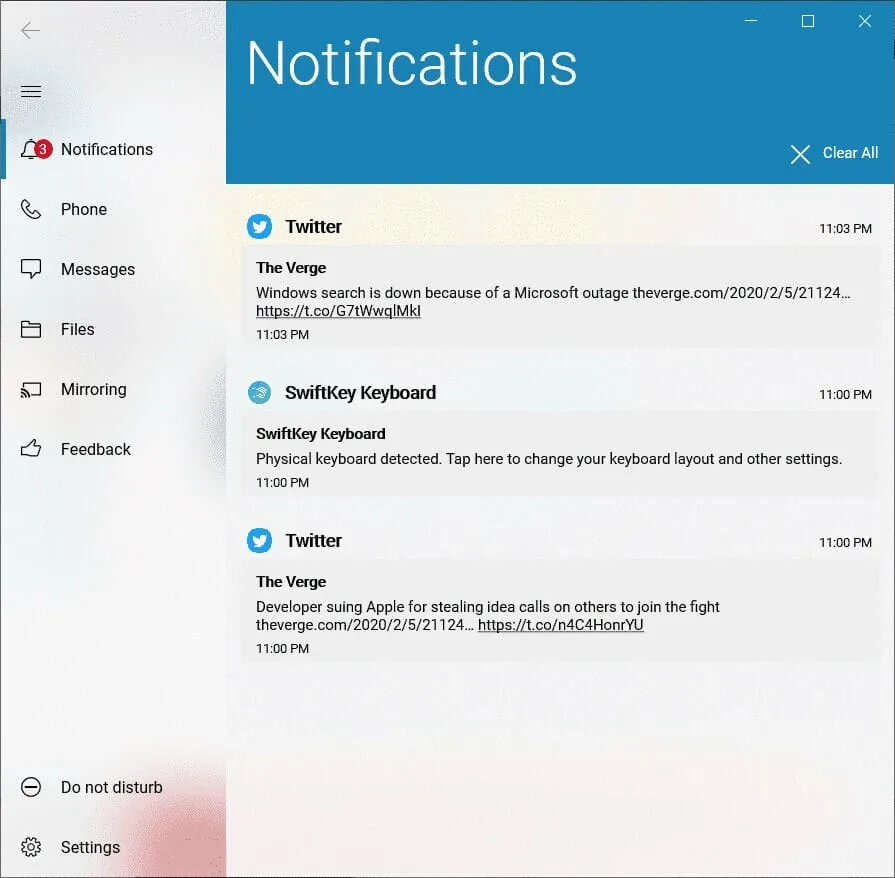Click The Verge sender in Windows search notification
Image resolution: width=895 pixels, height=878 pixels.
[x=291, y=268]
